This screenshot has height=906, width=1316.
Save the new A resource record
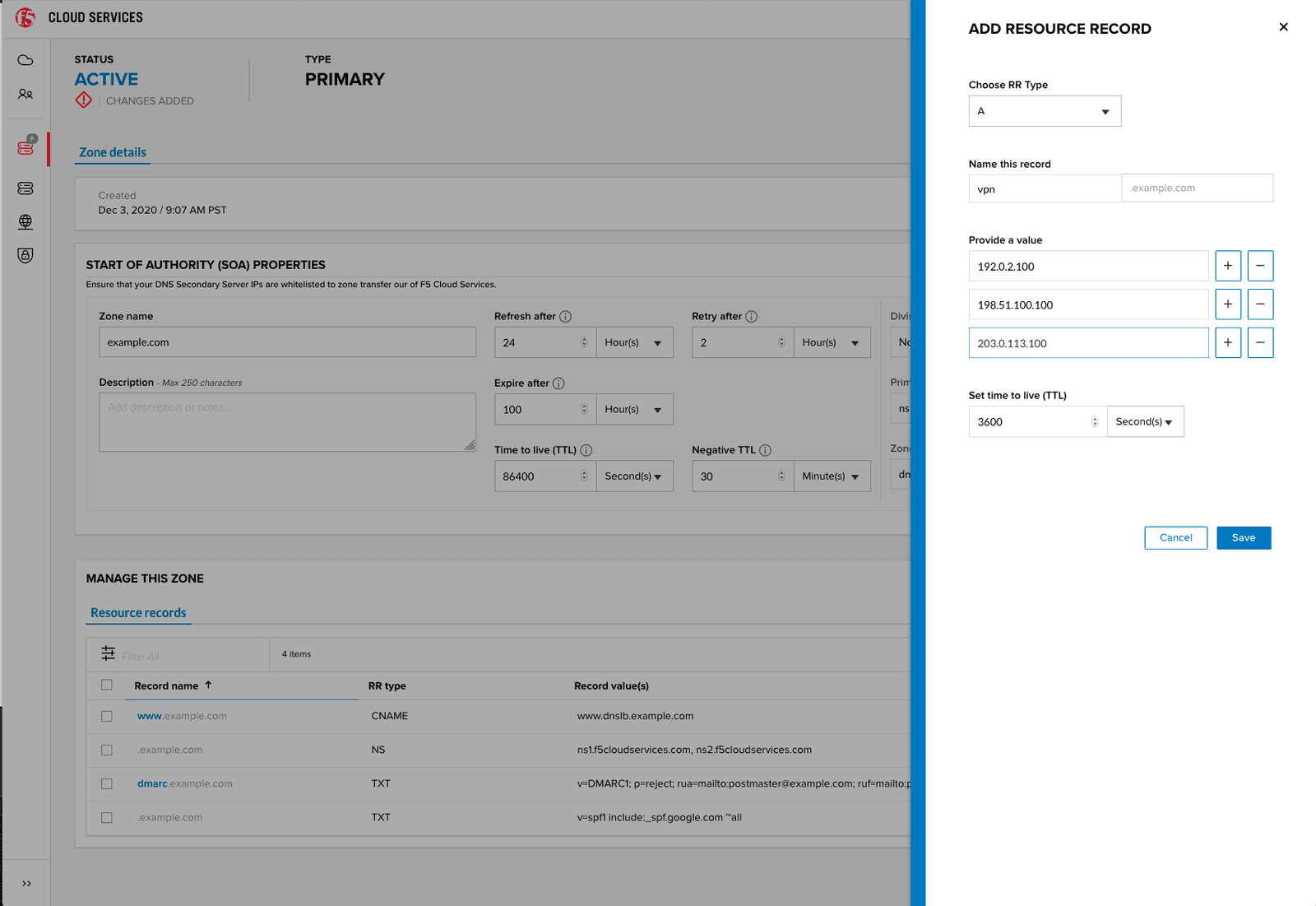coord(1243,537)
